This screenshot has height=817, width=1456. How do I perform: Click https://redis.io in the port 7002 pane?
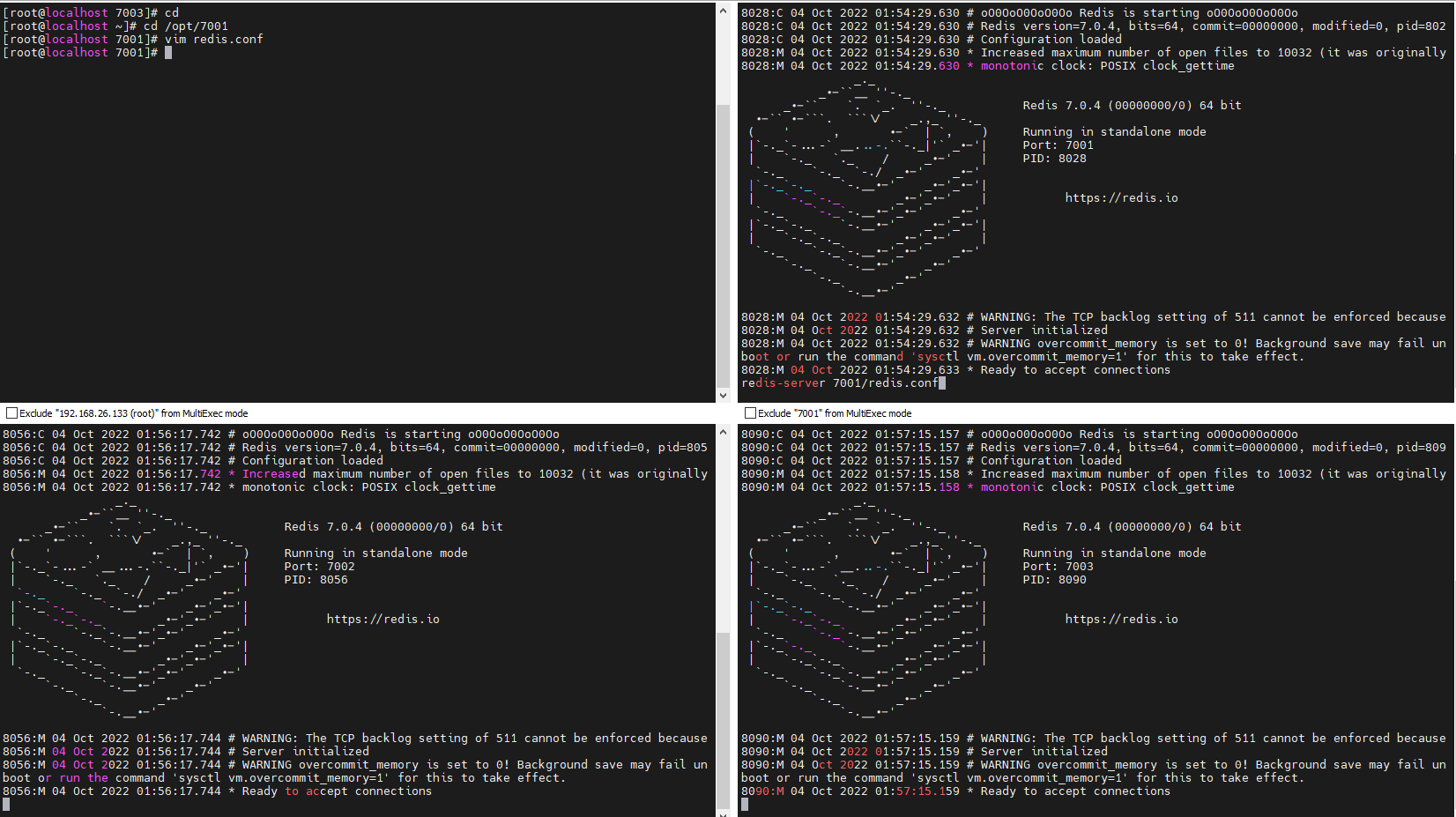pos(383,620)
